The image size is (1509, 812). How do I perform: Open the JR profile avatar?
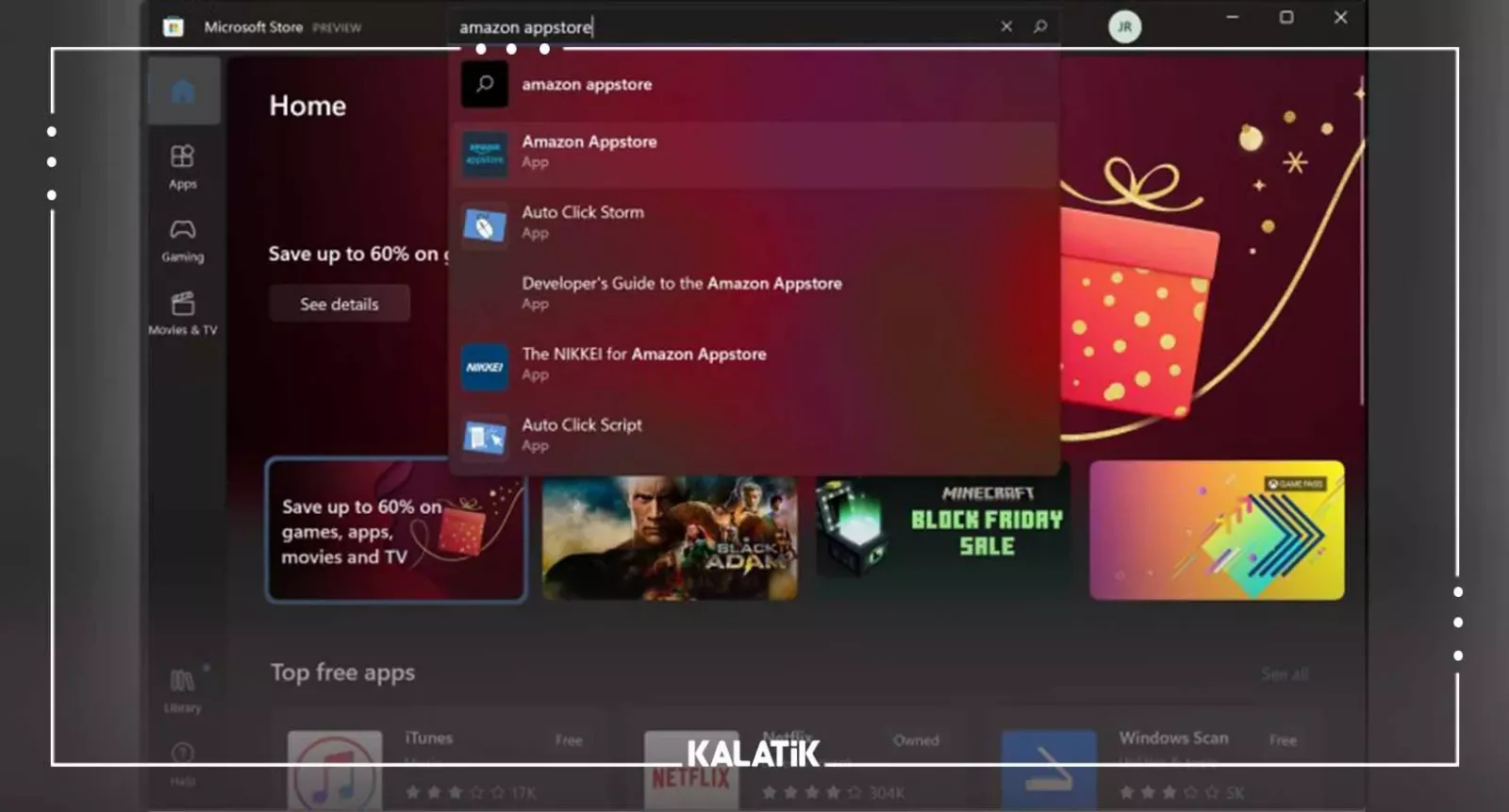pyautogui.click(x=1124, y=26)
